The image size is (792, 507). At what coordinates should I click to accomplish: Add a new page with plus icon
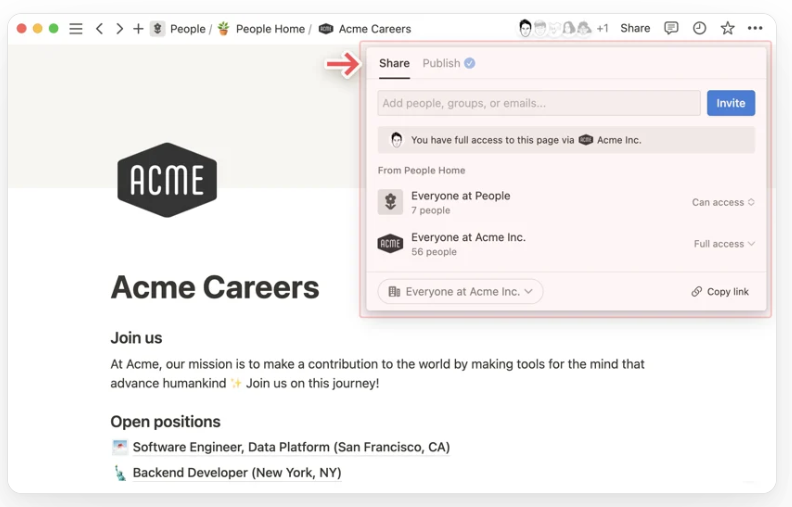pos(138,29)
